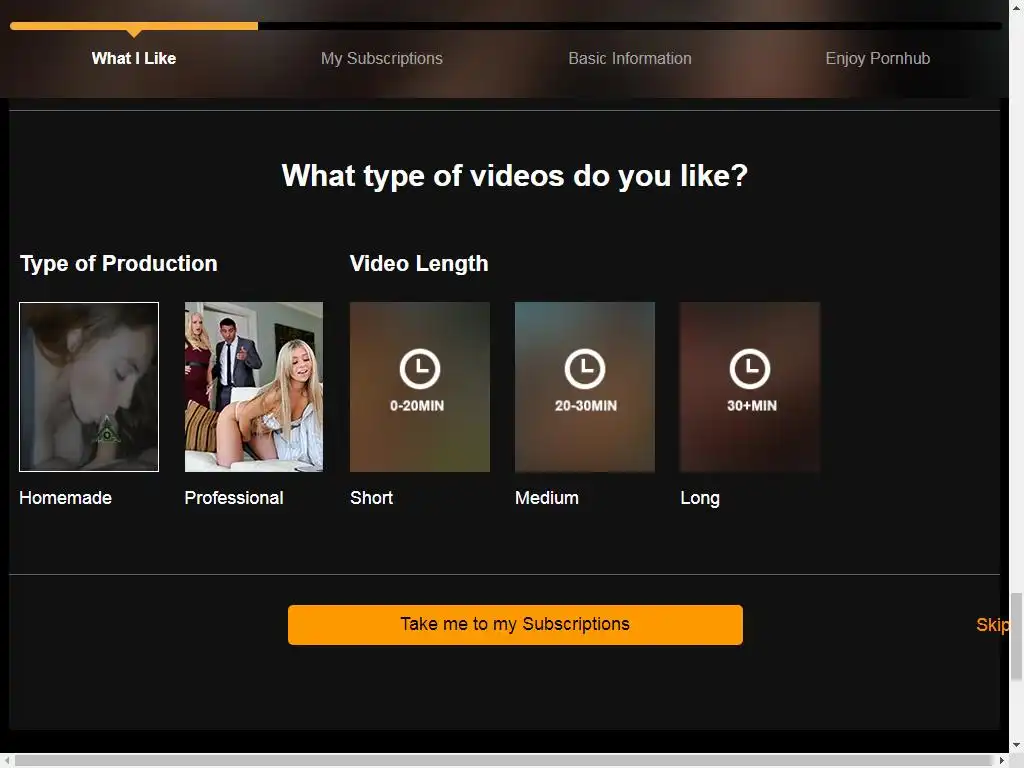Select the Professional production thumbnail
The width and height of the screenshot is (1024, 768).
(x=254, y=387)
